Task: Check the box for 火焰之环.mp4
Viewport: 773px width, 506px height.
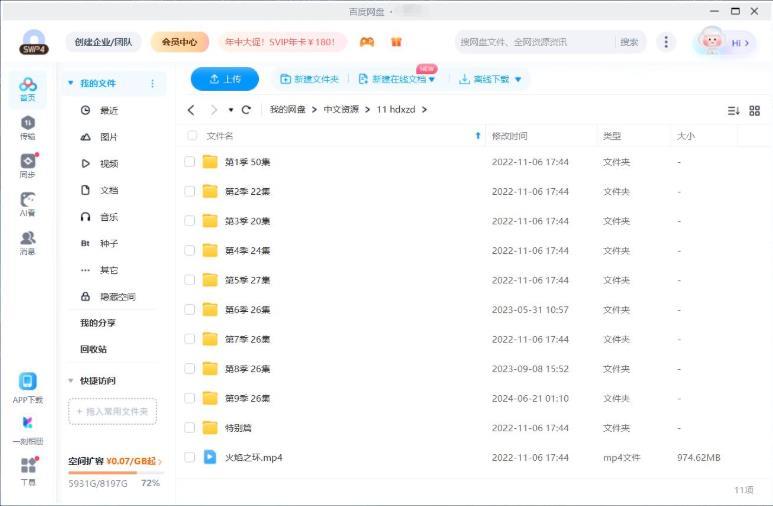Action: (x=189, y=457)
